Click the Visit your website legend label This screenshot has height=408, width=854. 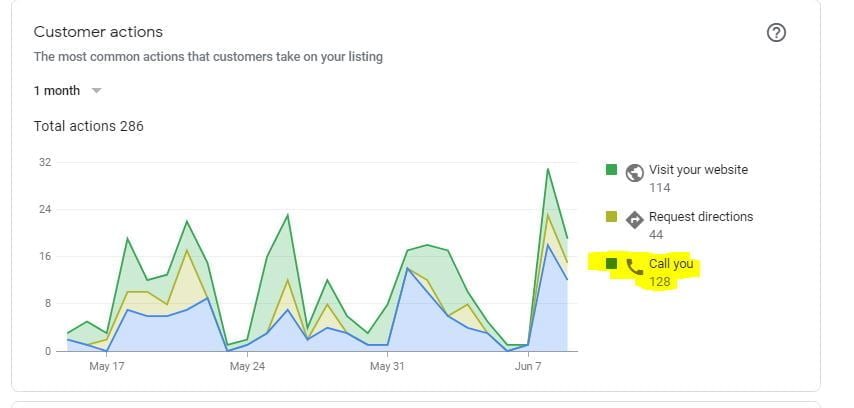click(698, 169)
